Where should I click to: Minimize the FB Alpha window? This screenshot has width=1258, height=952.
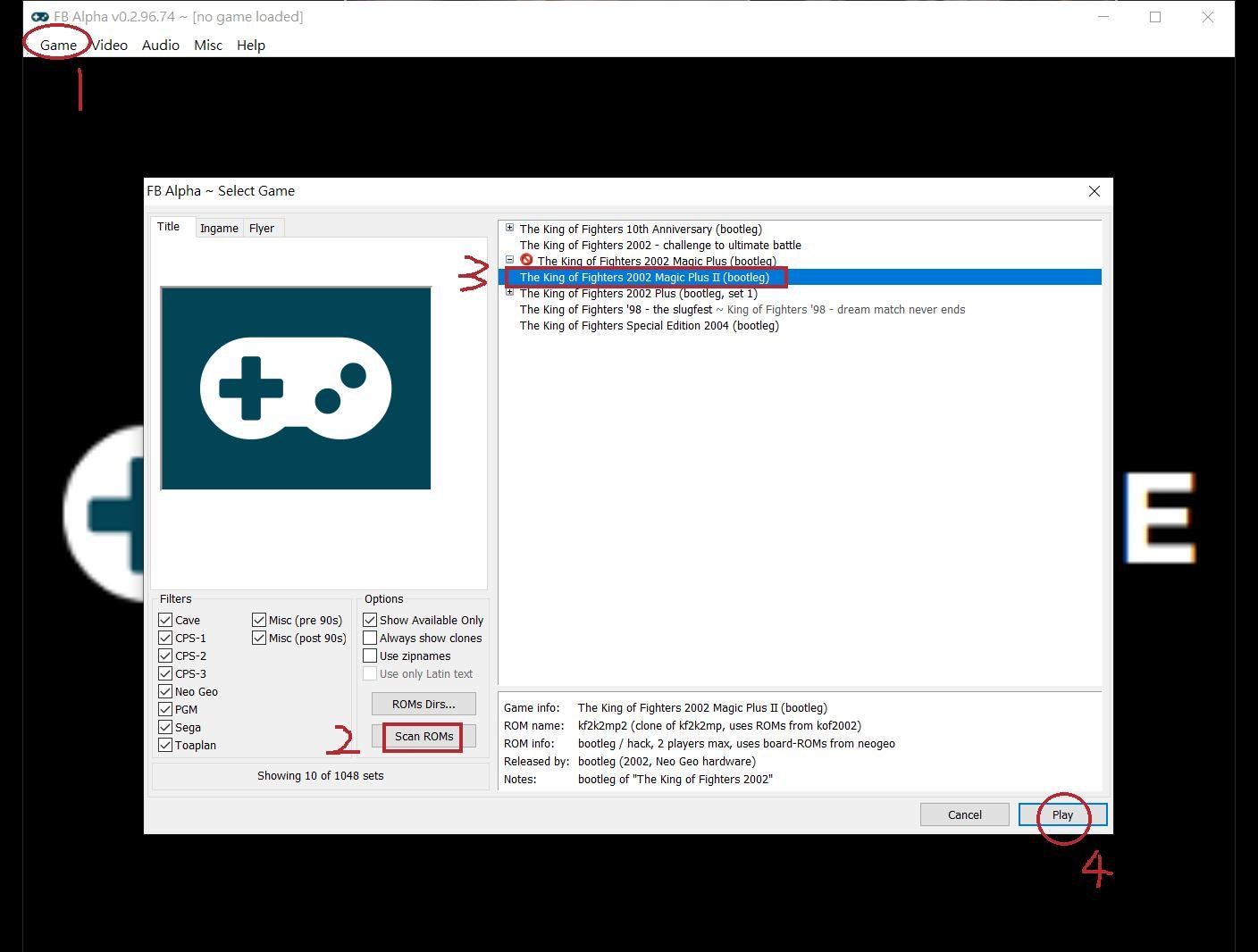click(1103, 17)
